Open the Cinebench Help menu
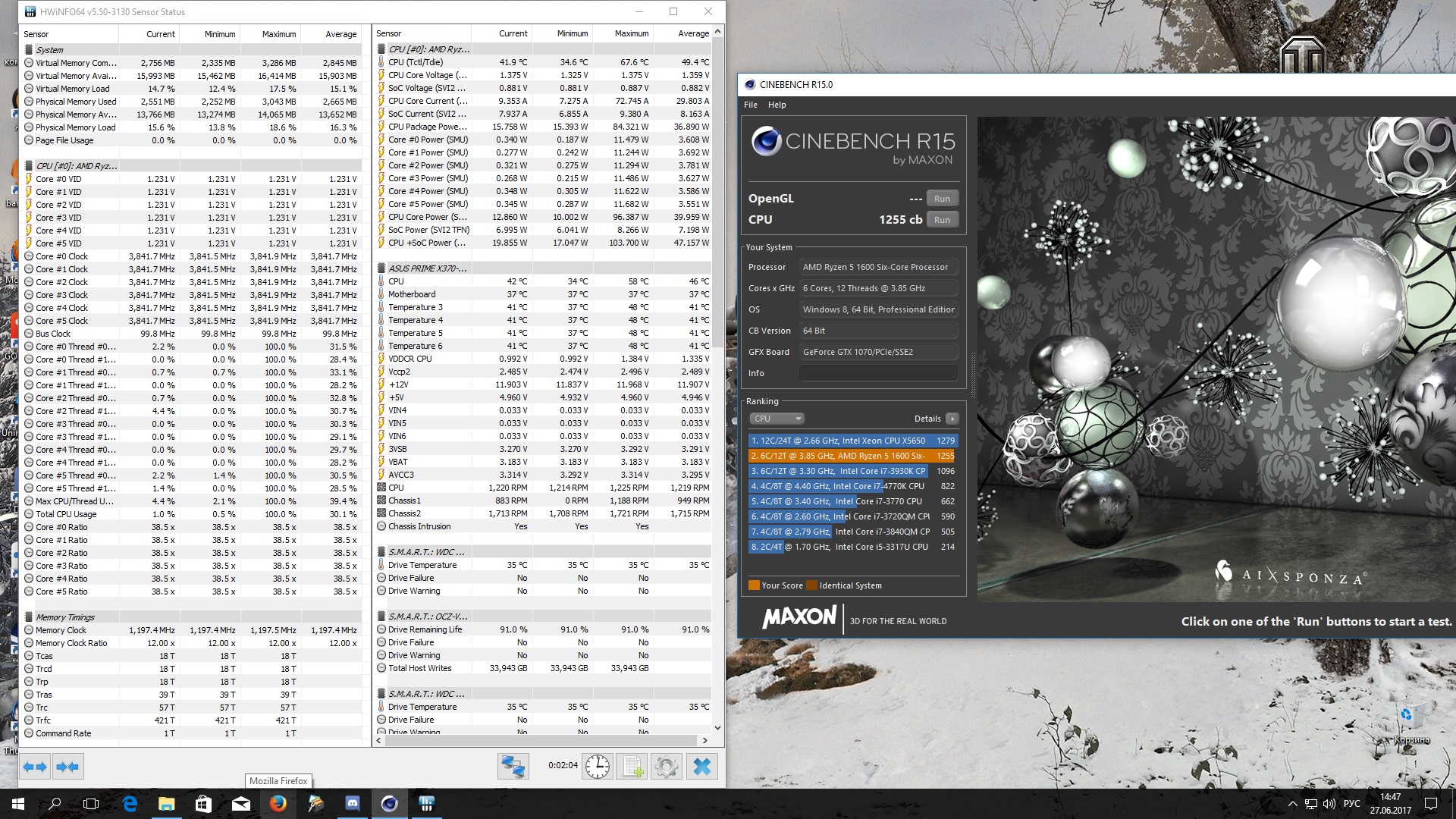The width and height of the screenshot is (1456, 819). click(x=777, y=105)
